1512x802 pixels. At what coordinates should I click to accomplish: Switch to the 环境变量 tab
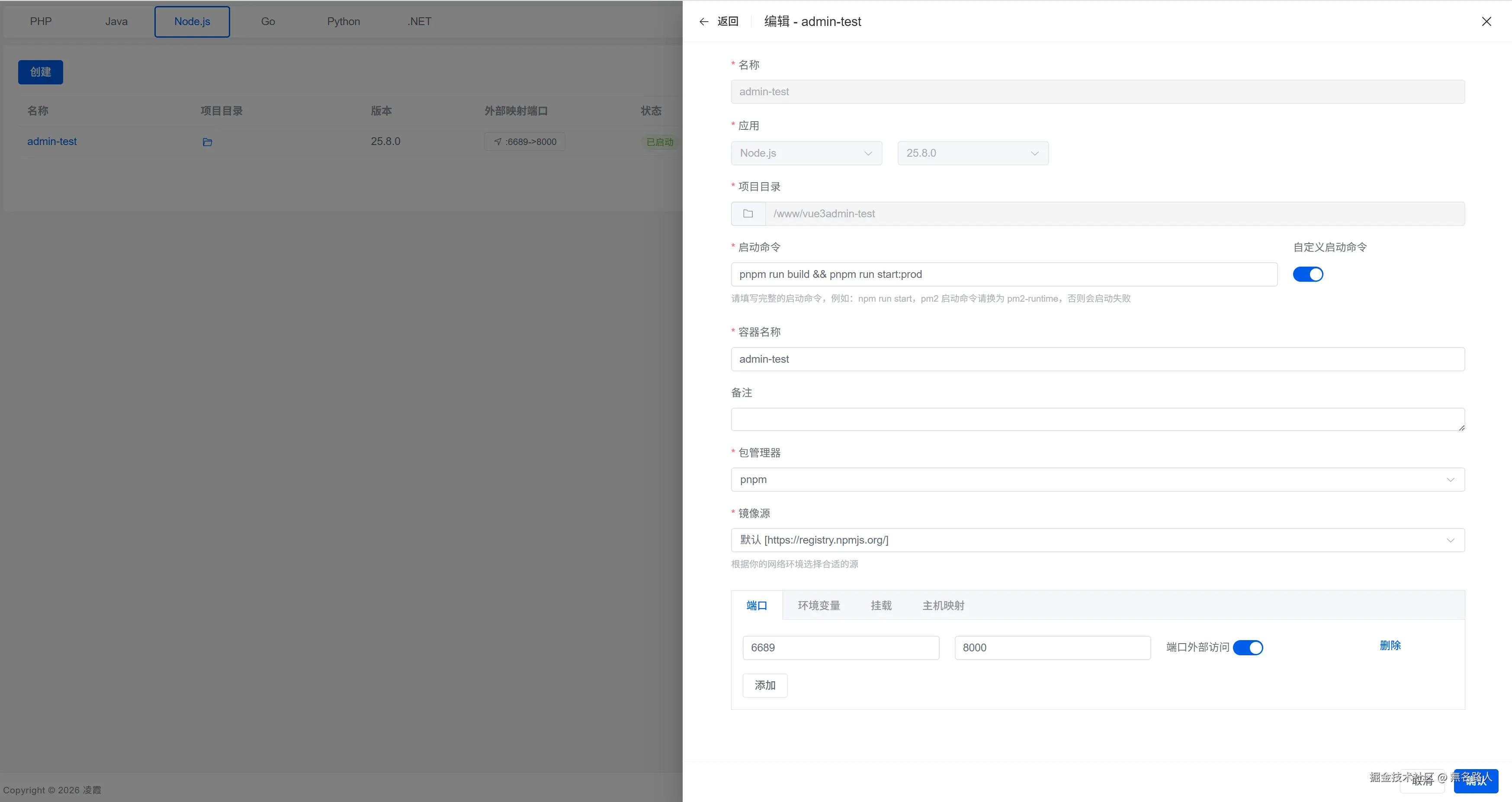point(818,606)
